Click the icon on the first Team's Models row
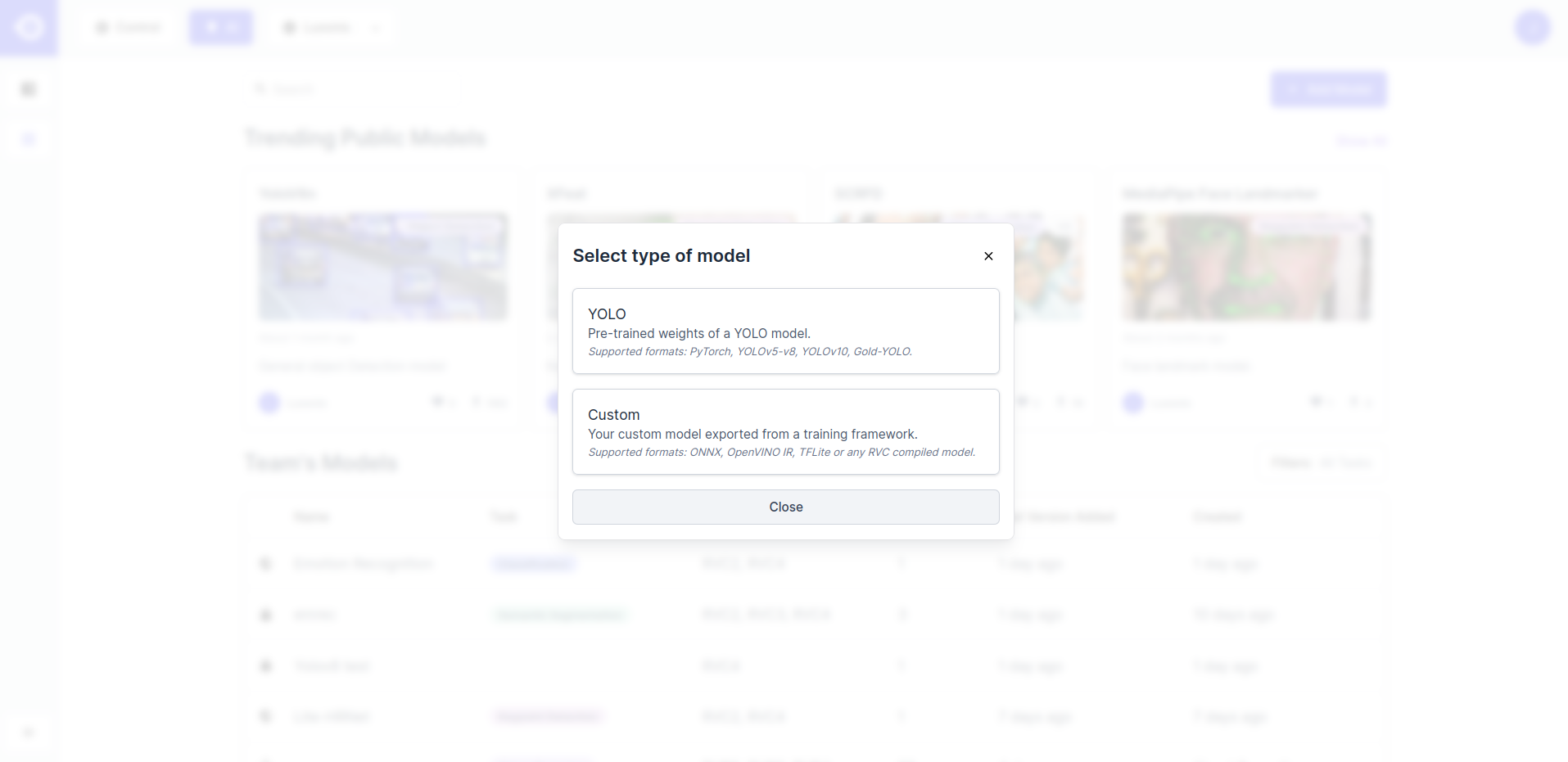This screenshot has height=762, width=1568. click(x=265, y=564)
